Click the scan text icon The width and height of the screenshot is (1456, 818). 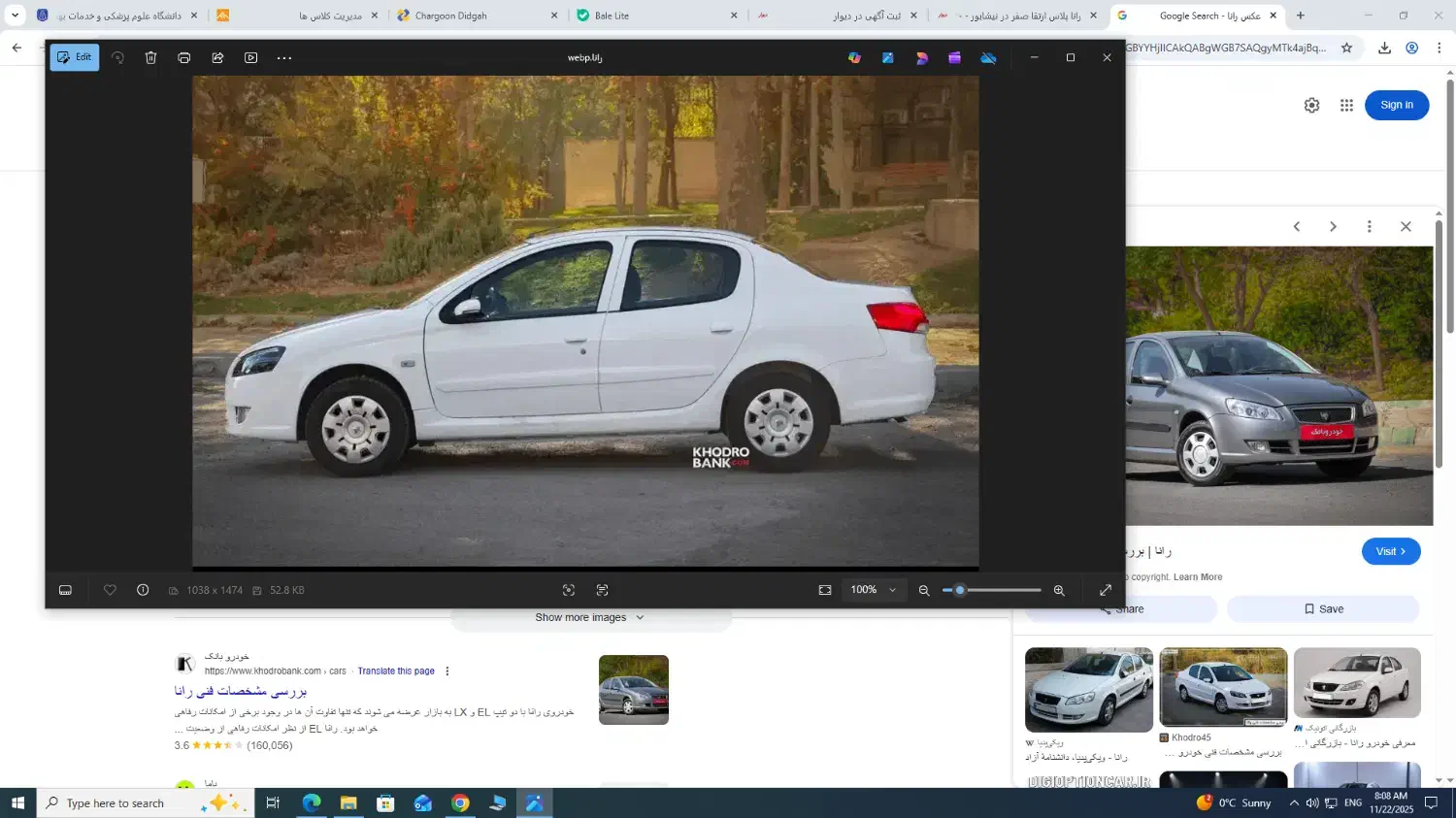tap(602, 590)
